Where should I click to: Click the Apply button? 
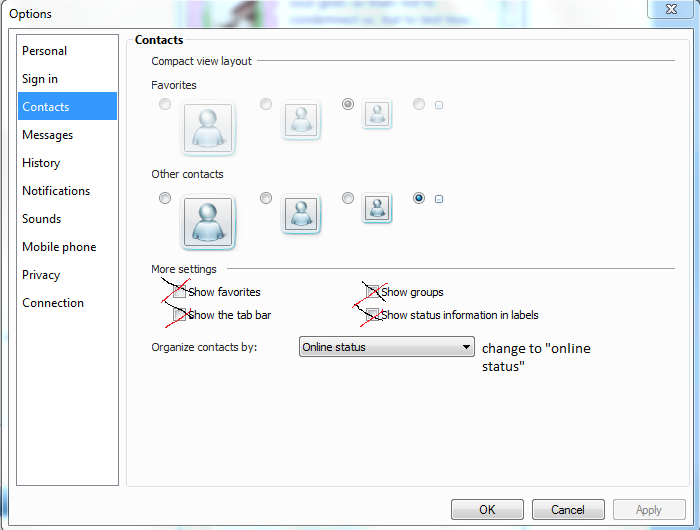coord(649,509)
